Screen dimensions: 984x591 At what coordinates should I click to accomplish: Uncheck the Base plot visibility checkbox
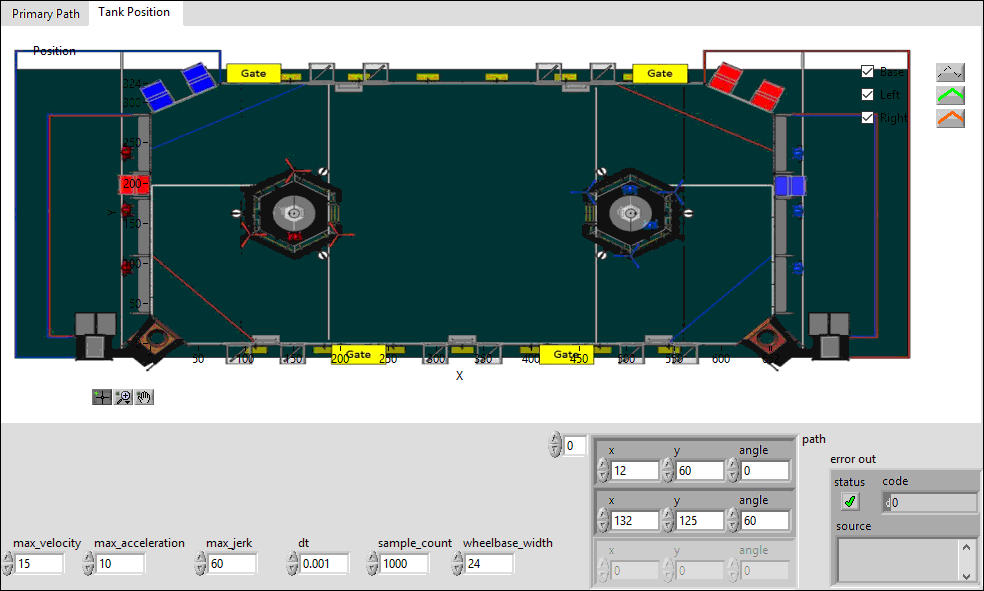point(868,72)
